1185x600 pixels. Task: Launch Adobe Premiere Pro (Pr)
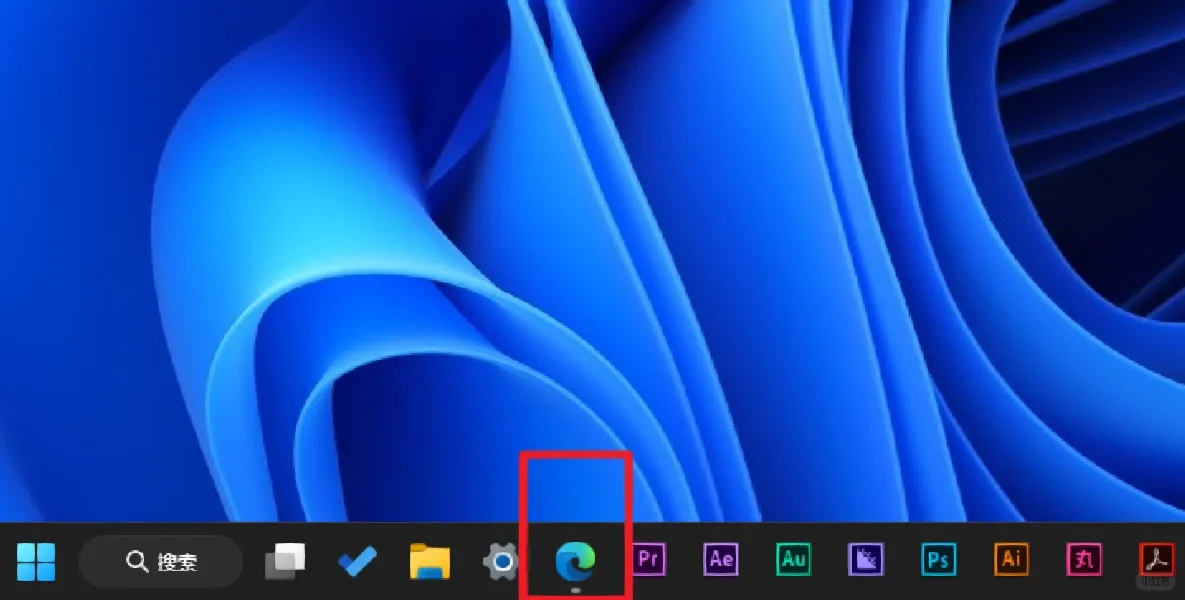(x=648, y=560)
